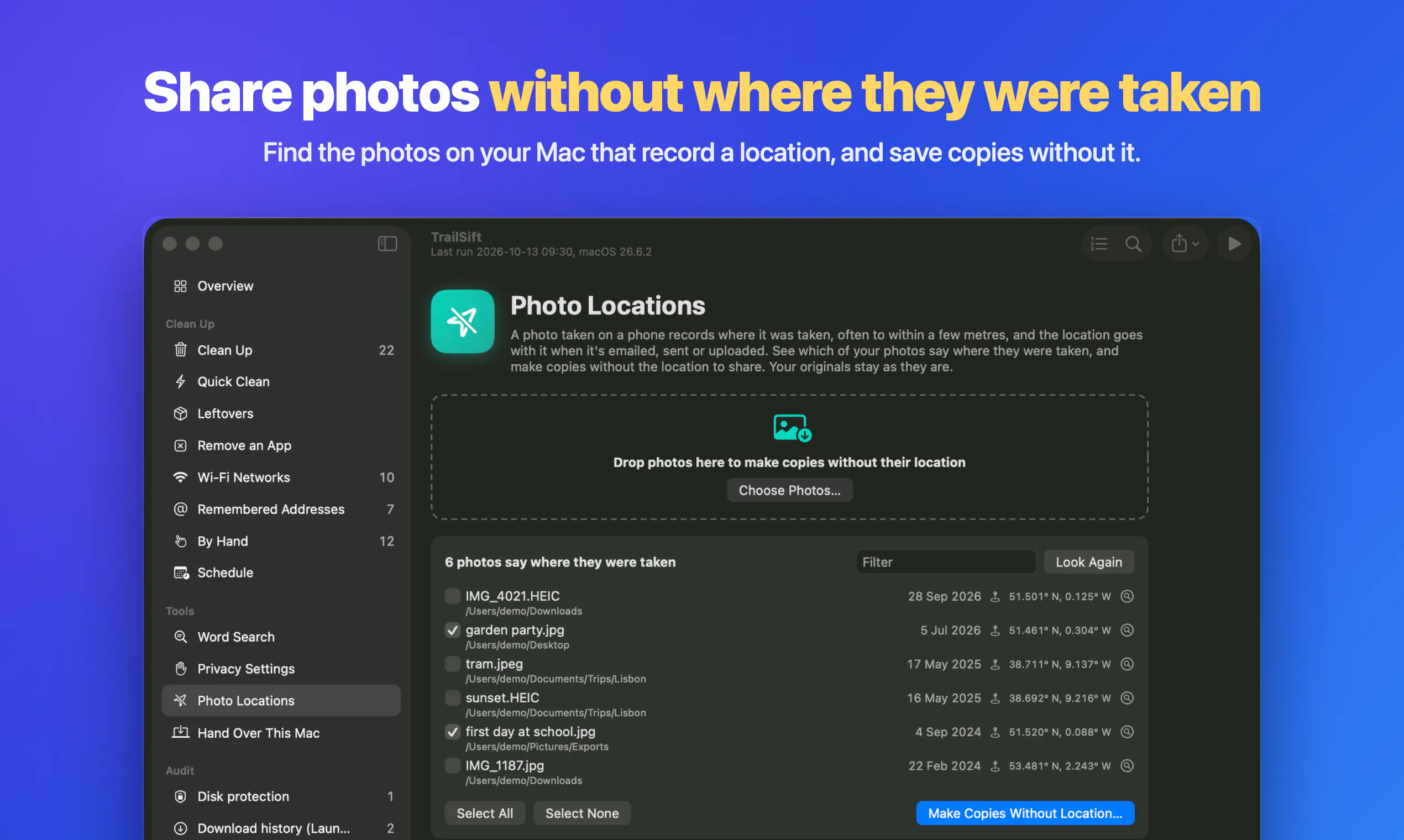
Task: Select Clean Up with 22 items
Action: click(x=281, y=350)
